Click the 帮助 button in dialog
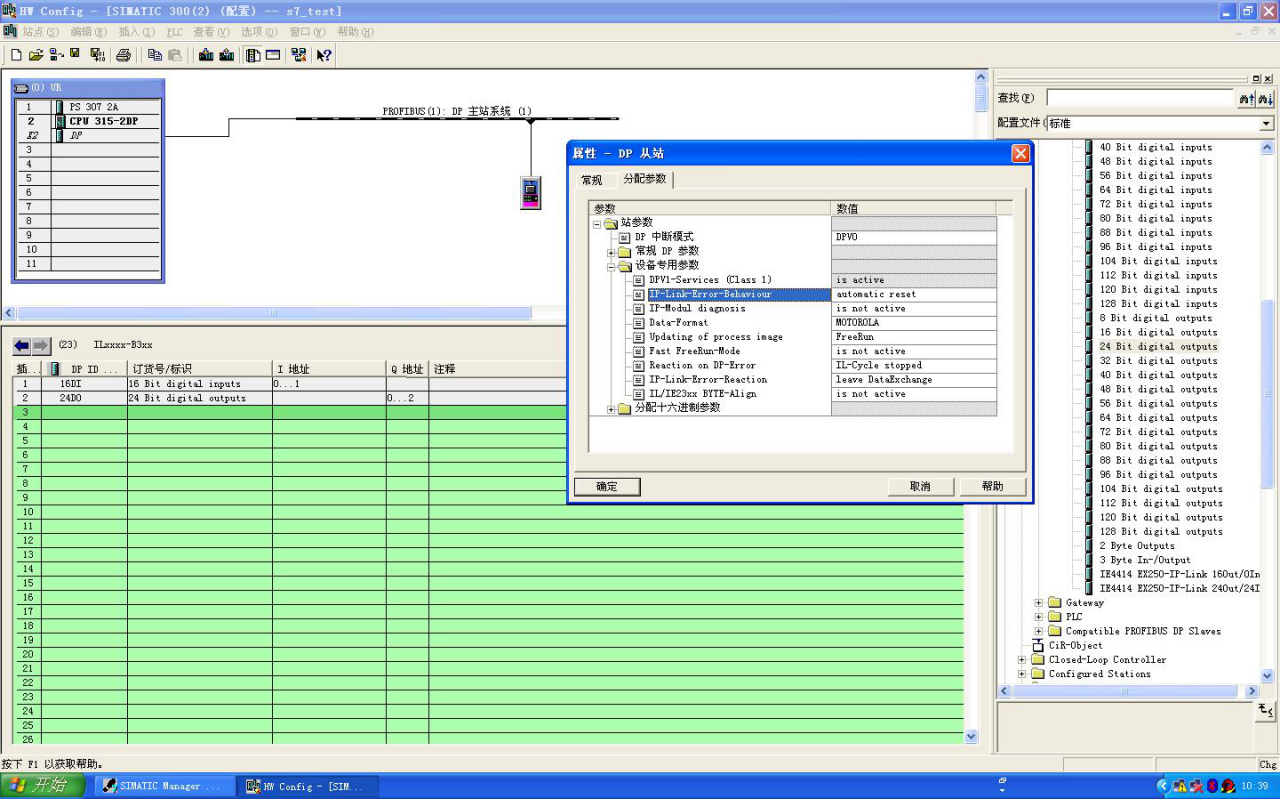Screen dimensions: 1280x799 [993, 486]
